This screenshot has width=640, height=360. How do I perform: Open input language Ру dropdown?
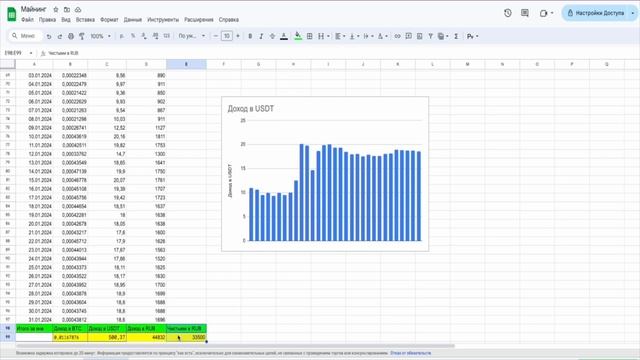(x=472, y=36)
